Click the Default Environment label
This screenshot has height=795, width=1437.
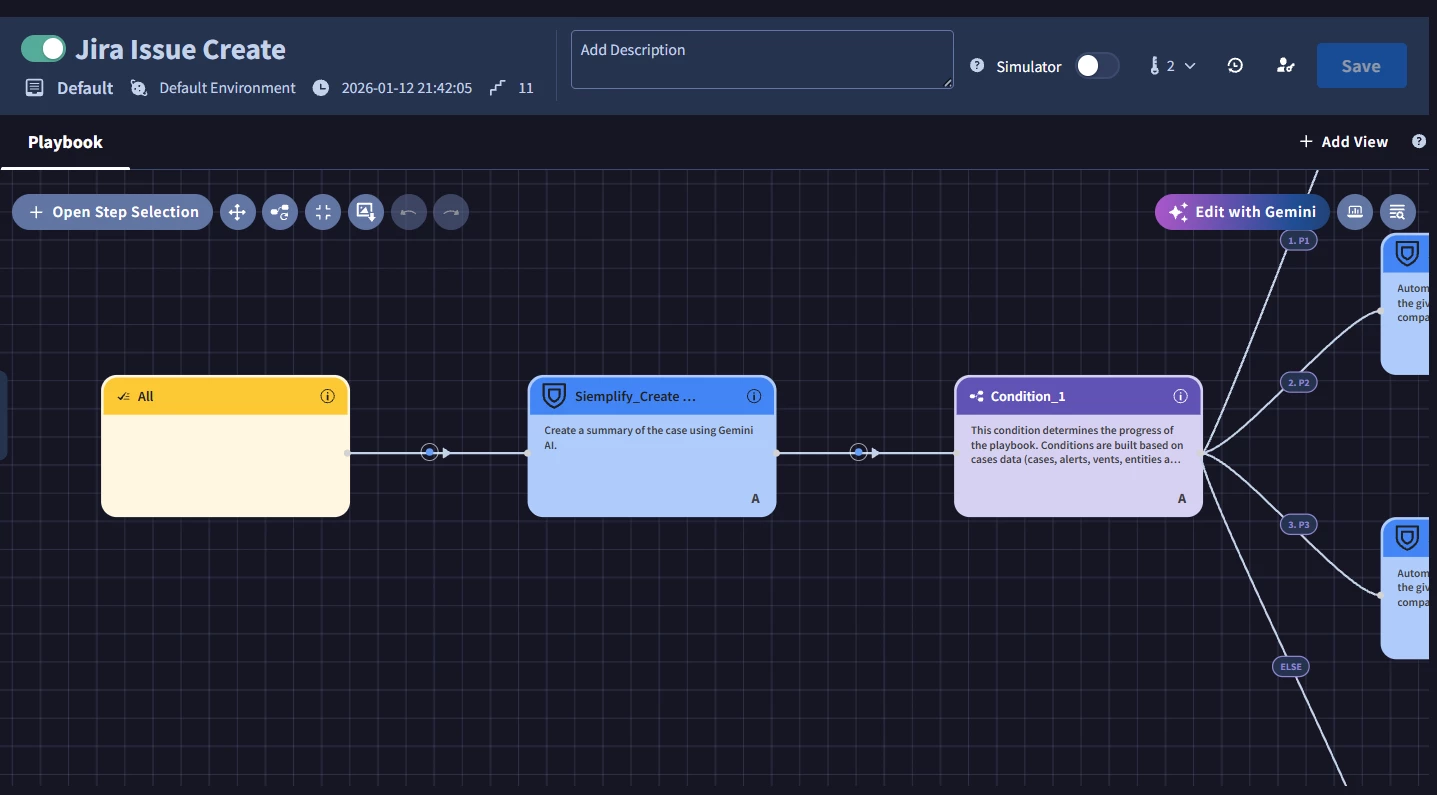[x=227, y=88]
